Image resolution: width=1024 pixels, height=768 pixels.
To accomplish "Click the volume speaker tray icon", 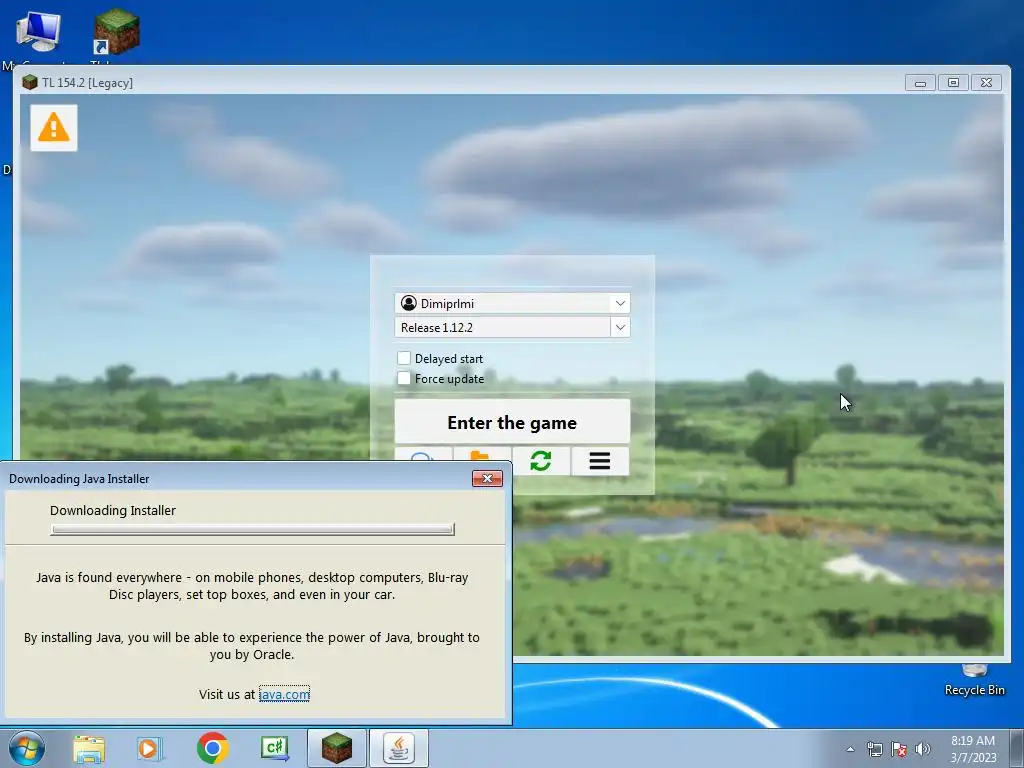I will pos(922,749).
